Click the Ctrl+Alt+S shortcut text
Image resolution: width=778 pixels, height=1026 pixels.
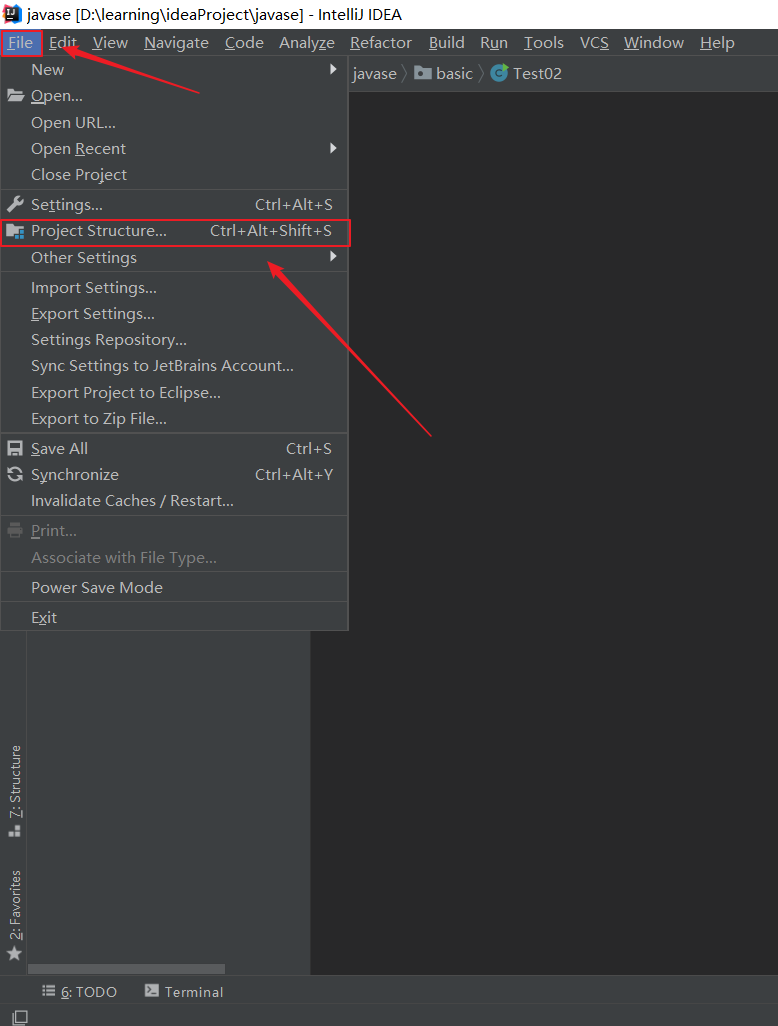294,205
